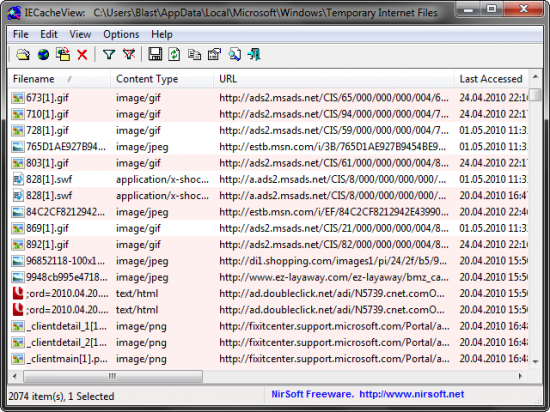
Task: Click the horizontal scrollbar right arrow
Action: 520,376
